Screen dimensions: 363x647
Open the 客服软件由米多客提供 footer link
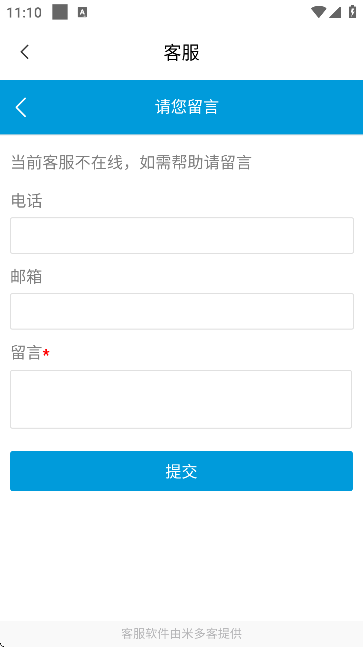[182, 633]
